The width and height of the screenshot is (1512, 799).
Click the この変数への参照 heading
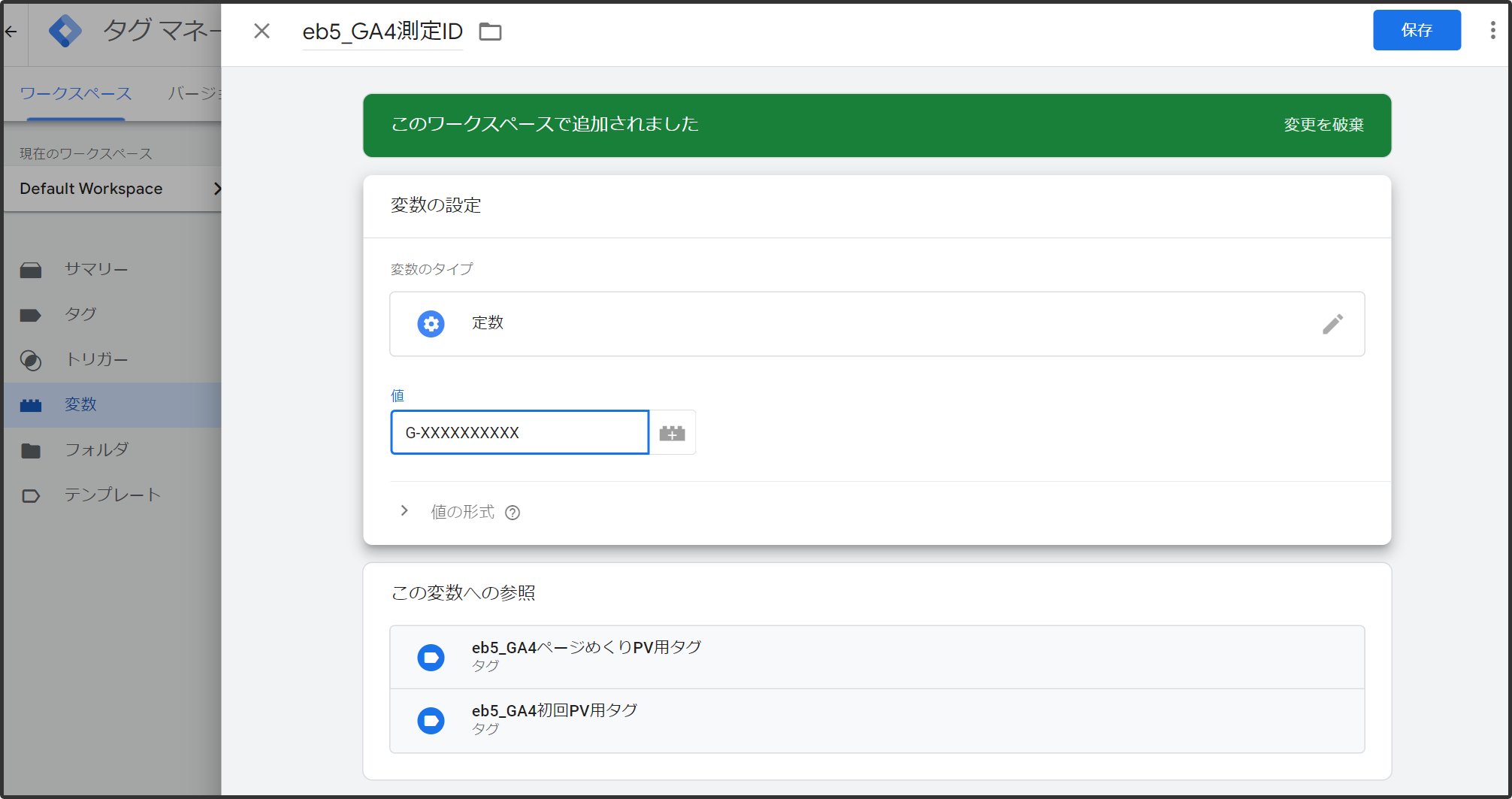pos(463,593)
